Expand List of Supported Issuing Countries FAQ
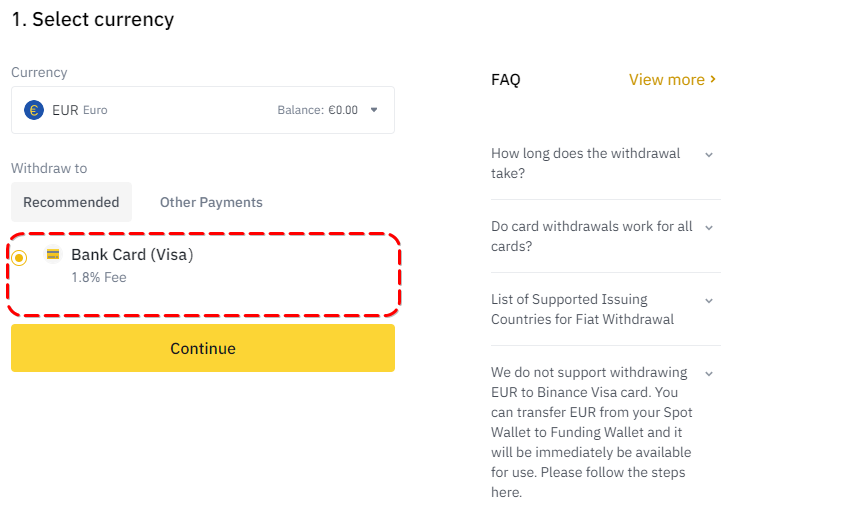Viewport: 857px width, 516px height. [708, 300]
